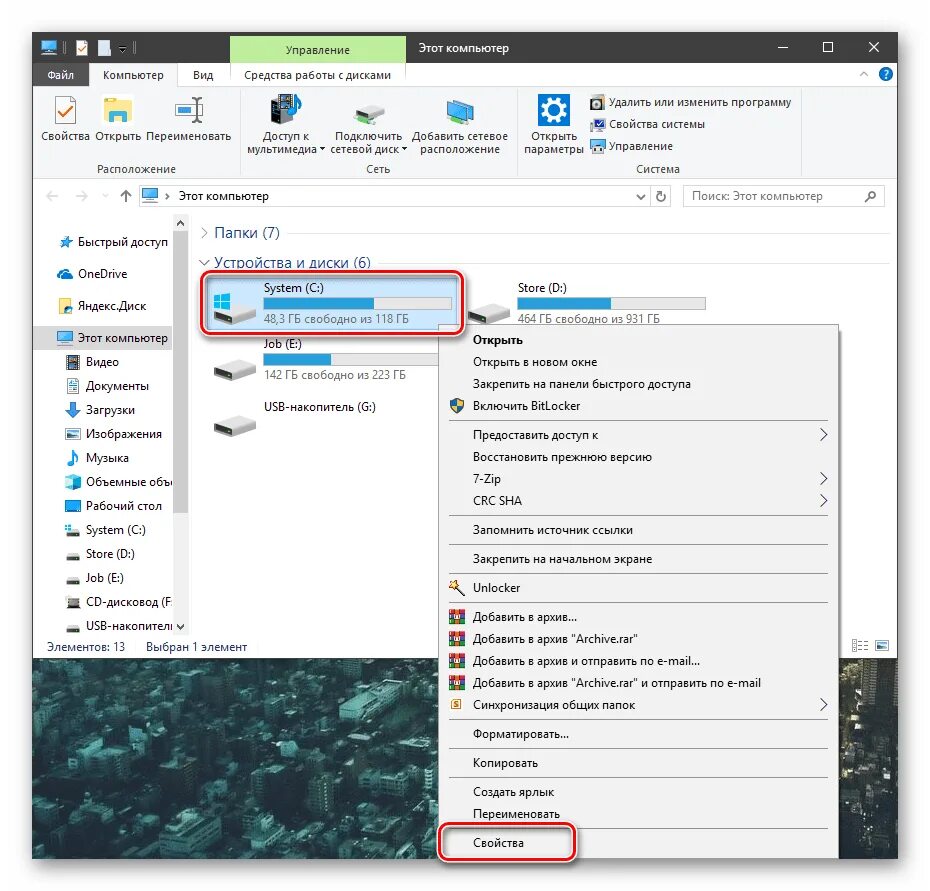Click the quick access toolbar dropdown arrow
This screenshot has height=891, width=930.
pyautogui.click(x=122, y=49)
